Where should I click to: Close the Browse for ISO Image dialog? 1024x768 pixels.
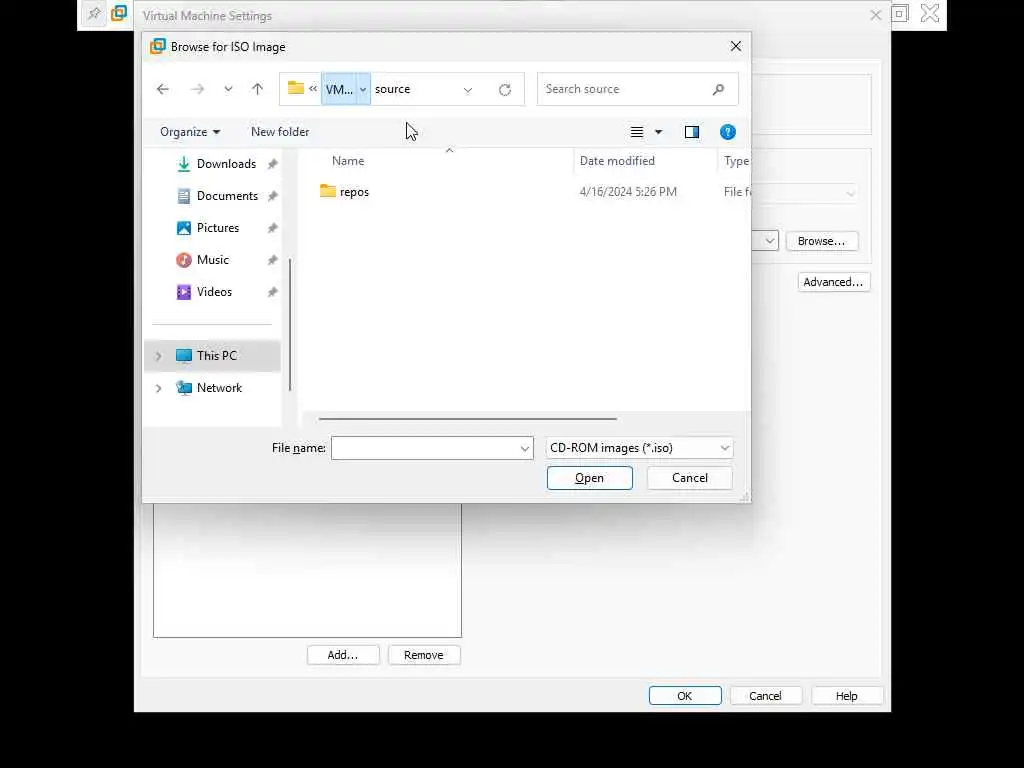pyautogui.click(x=736, y=46)
